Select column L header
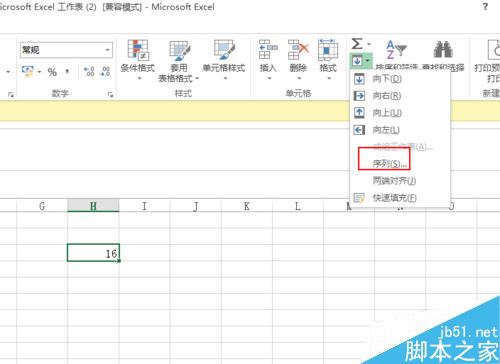 coord(298,206)
